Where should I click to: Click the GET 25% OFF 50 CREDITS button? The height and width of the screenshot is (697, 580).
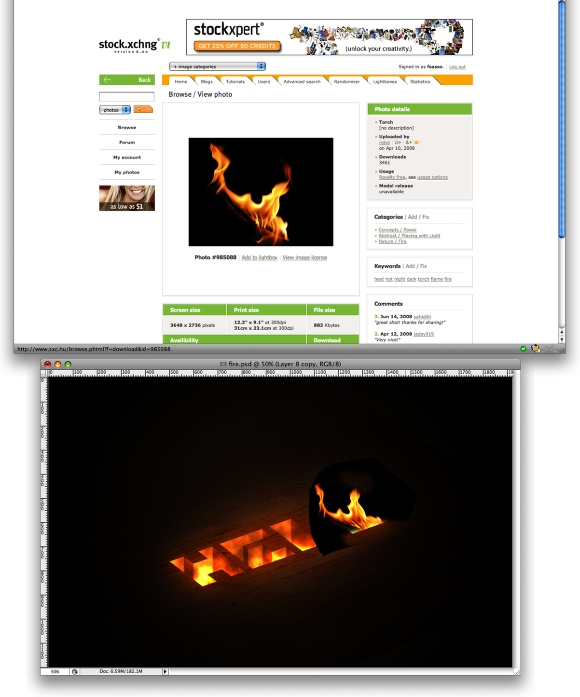[x=237, y=46]
